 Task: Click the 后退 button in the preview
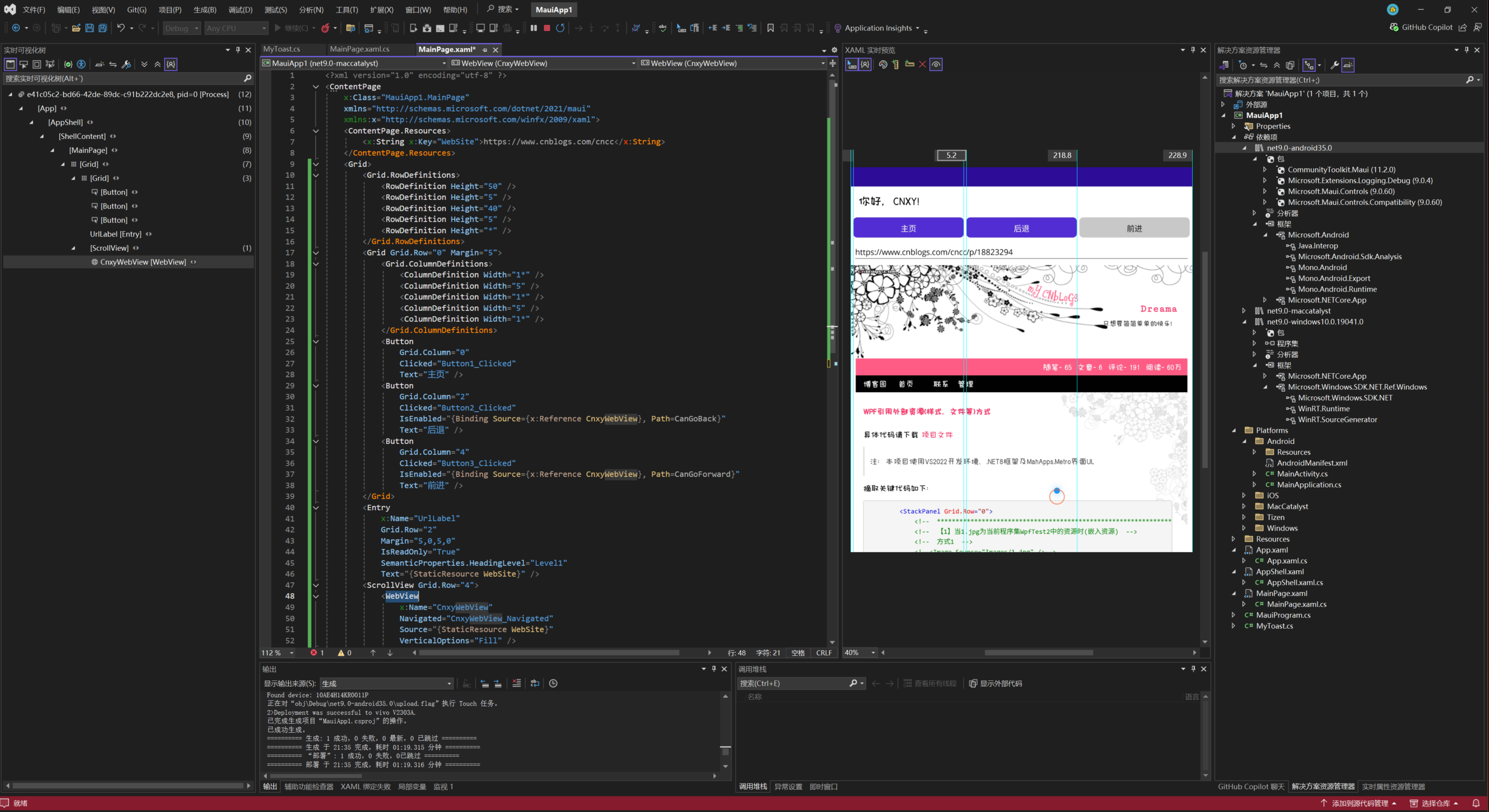pyautogui.click(x=1021, y=228)
